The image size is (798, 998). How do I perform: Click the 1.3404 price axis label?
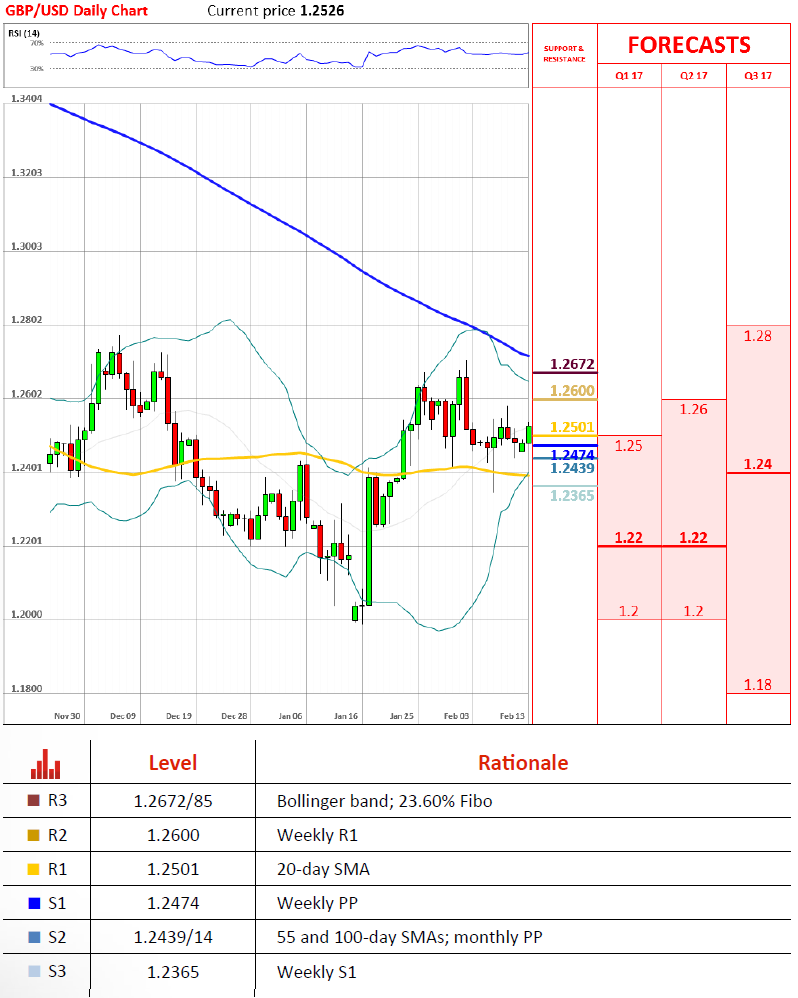pos(27,99)
